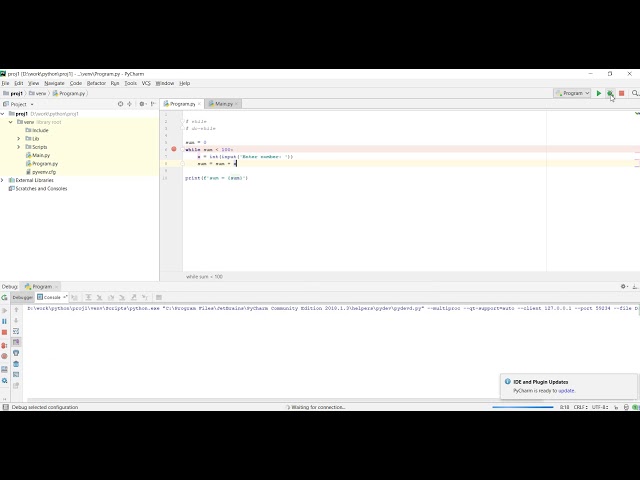Select Main.py in the project tree

(38, 155)
